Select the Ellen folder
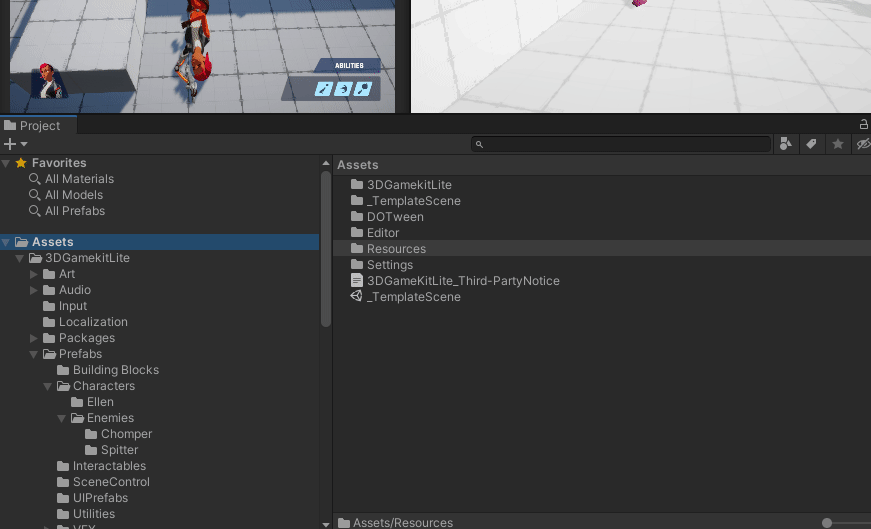This screenshot has height=529, width=871. point(100,402)
